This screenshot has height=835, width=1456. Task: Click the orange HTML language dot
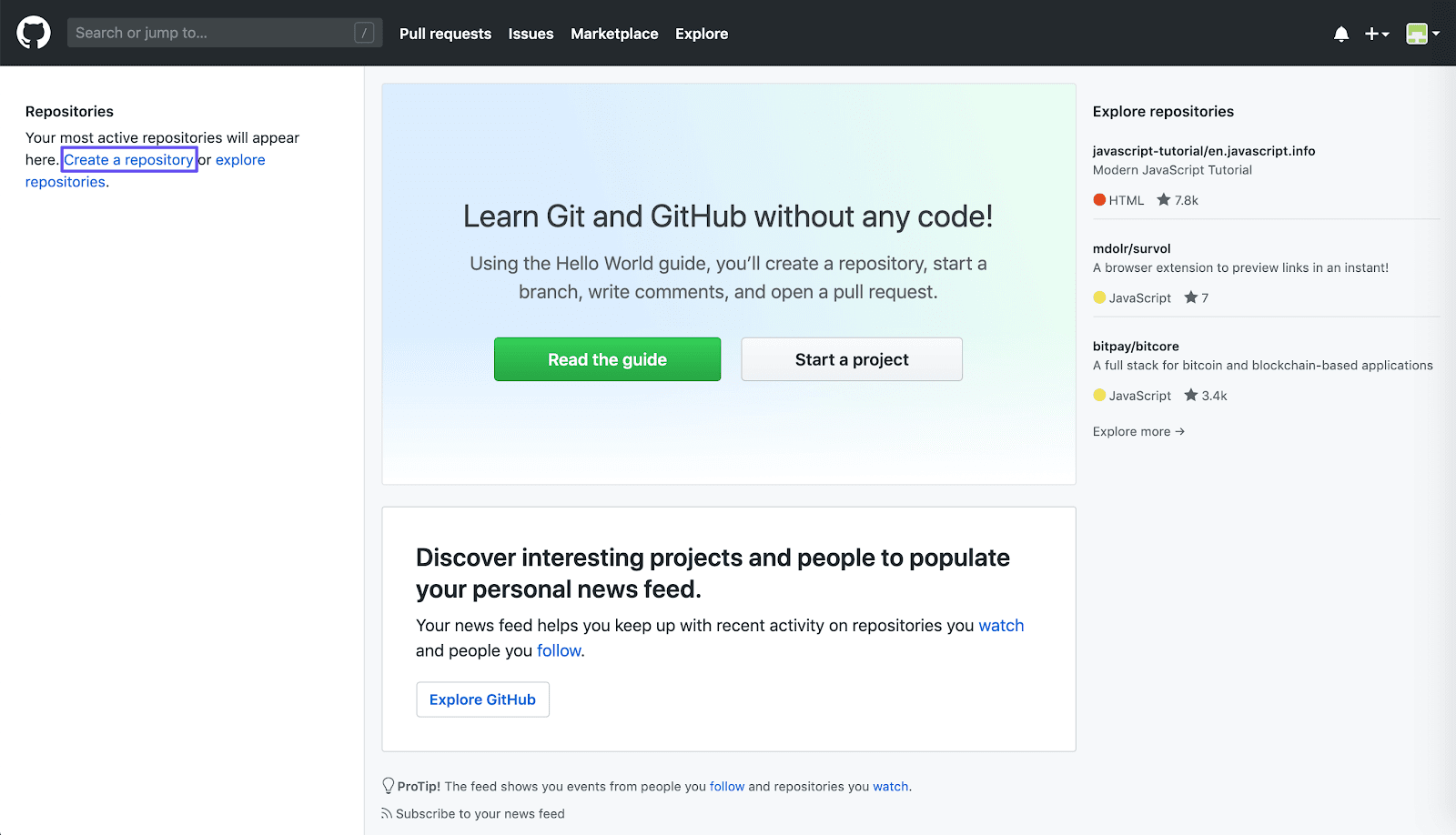(x=1097, y=199)
